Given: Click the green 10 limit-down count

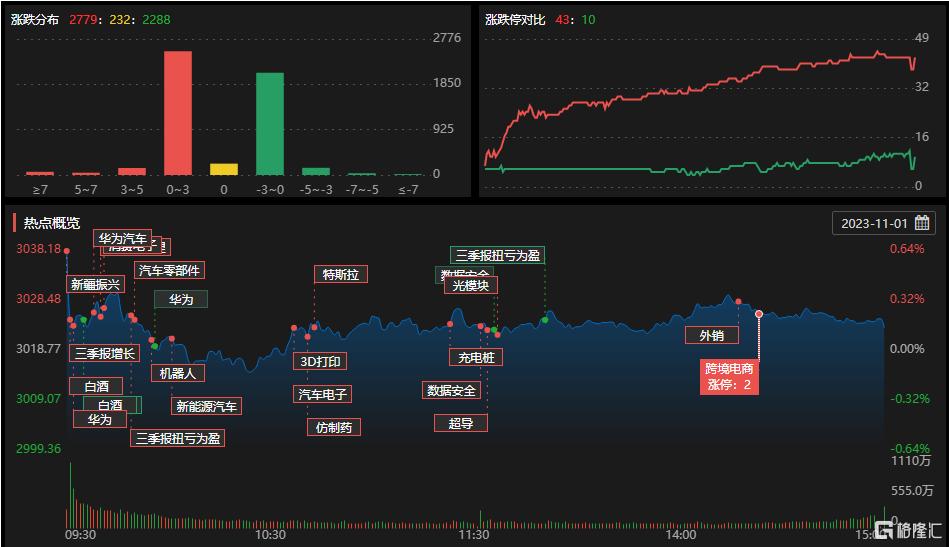Looking at the screenshot, I should [x=588, y=19].
